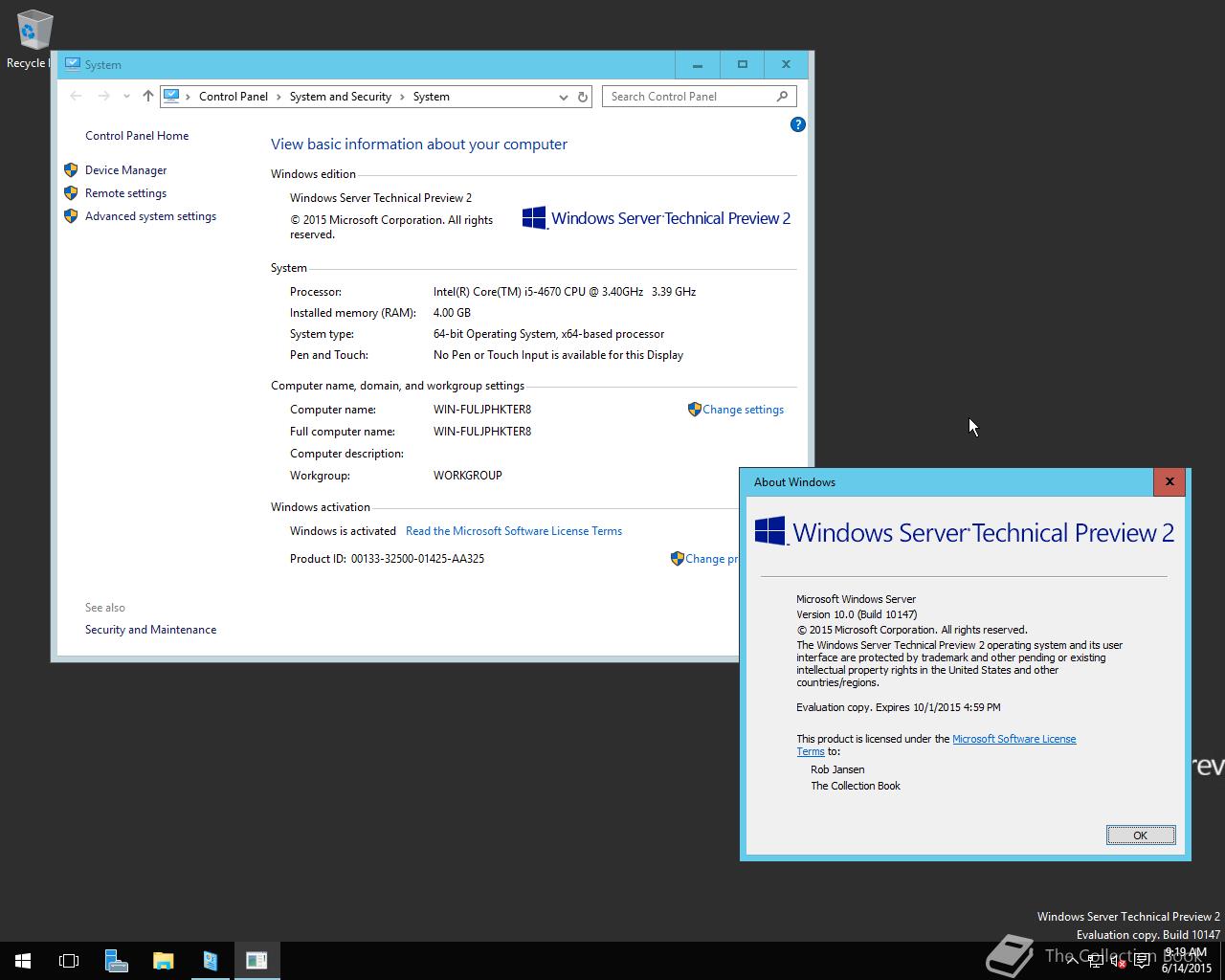Click shield icon next to Device Manager
This screenshot has height=980, width=1225.
[71, 170]
